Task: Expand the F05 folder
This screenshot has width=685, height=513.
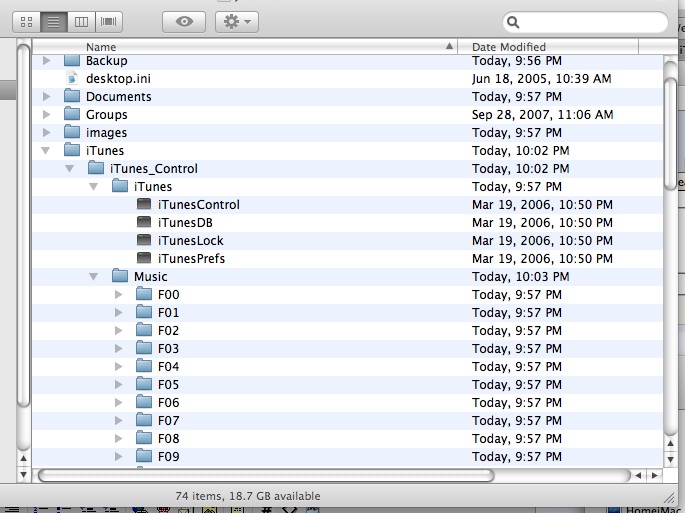Action: tap(118, 385)
